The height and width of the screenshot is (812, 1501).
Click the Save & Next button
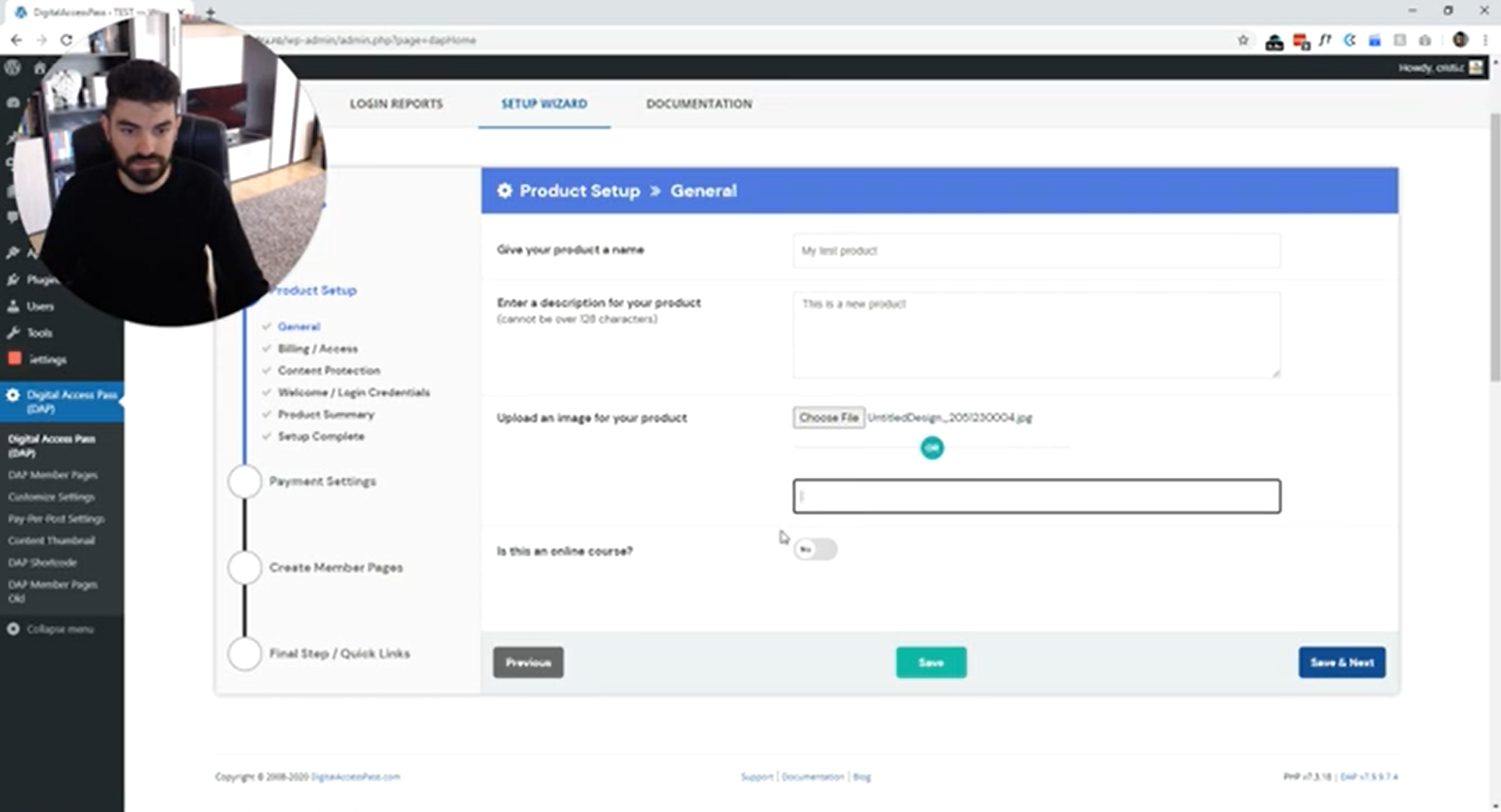(1341, 662)
